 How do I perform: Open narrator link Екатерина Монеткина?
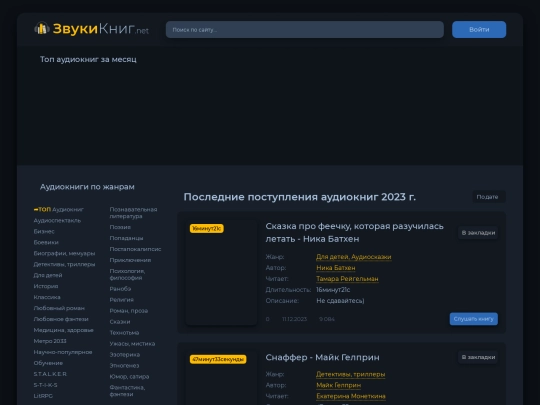point(351,396)
